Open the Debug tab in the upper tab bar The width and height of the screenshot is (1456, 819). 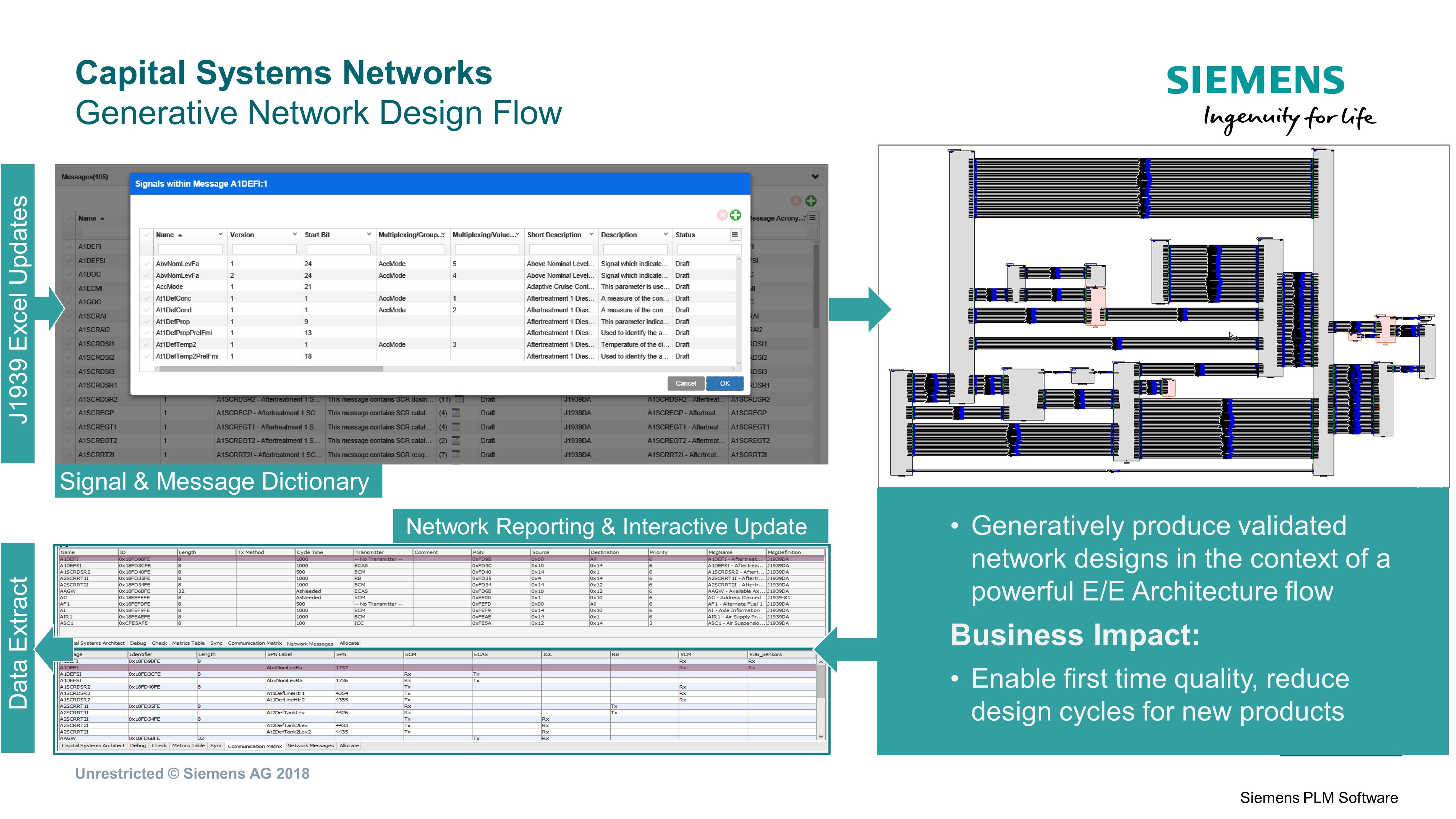point(138,643)
